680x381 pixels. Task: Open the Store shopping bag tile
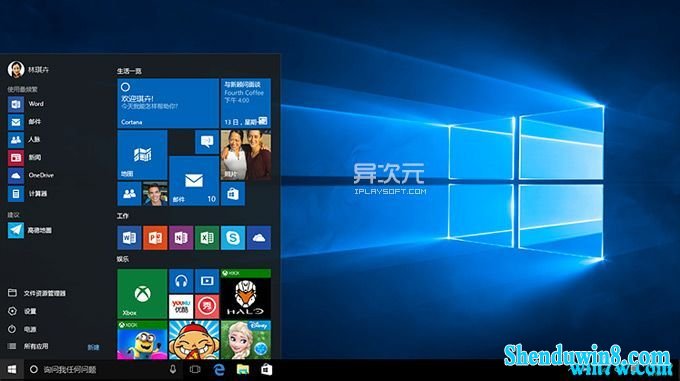[x=233, y=194]
